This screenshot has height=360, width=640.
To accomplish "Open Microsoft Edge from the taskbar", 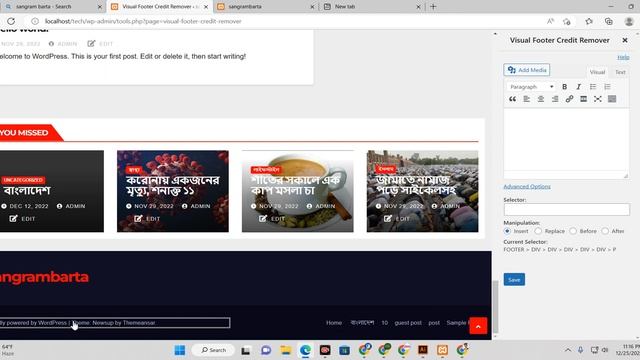I will (305, 350).
